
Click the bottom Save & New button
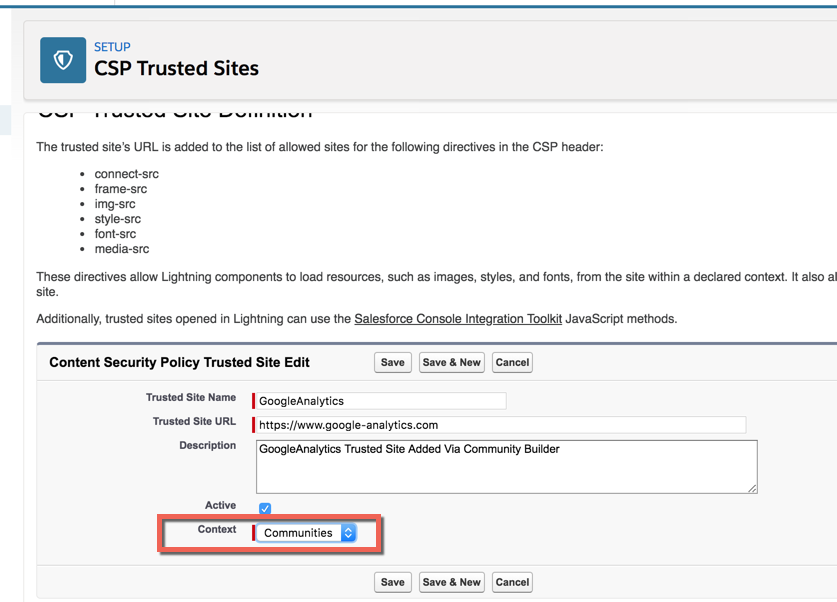pyautogui.click(x=452, y=582)
